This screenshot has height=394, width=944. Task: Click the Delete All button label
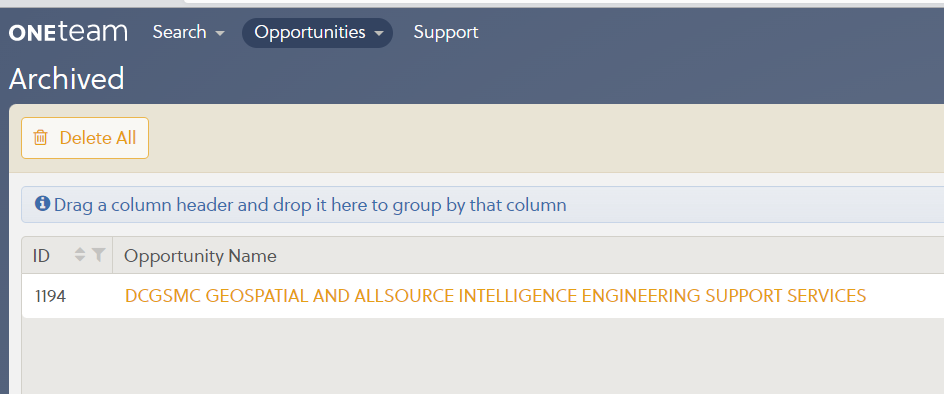[98, 138]
